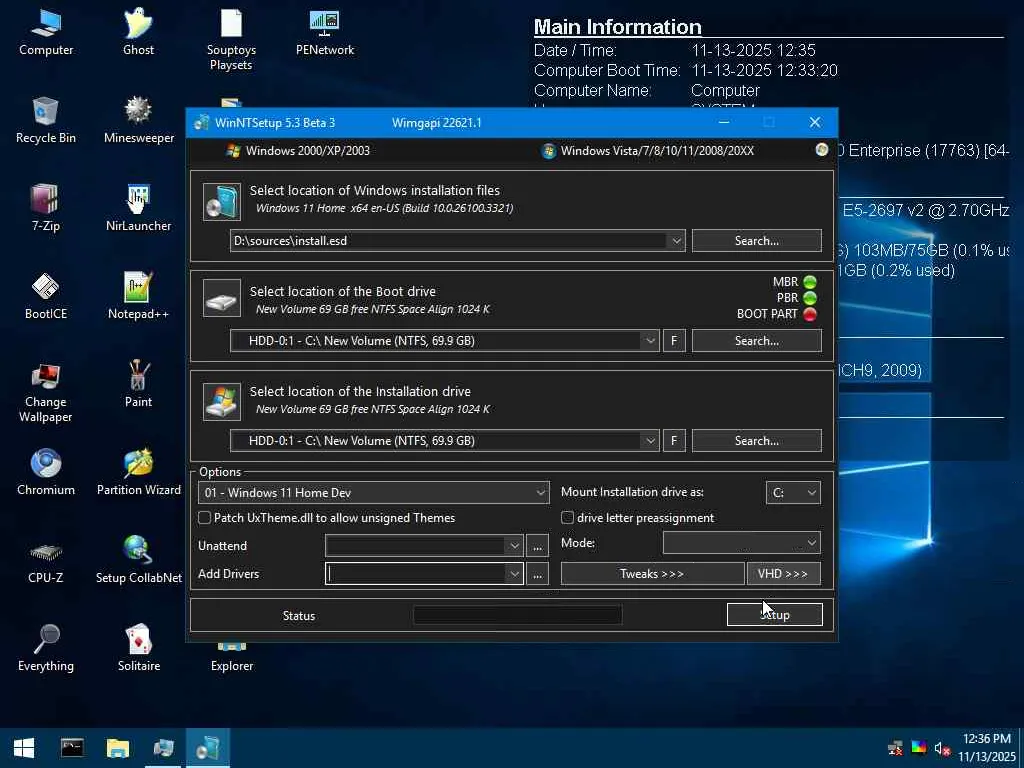Click the Windows Start button
Screen dimensions: 1024x768
point(24,748)
